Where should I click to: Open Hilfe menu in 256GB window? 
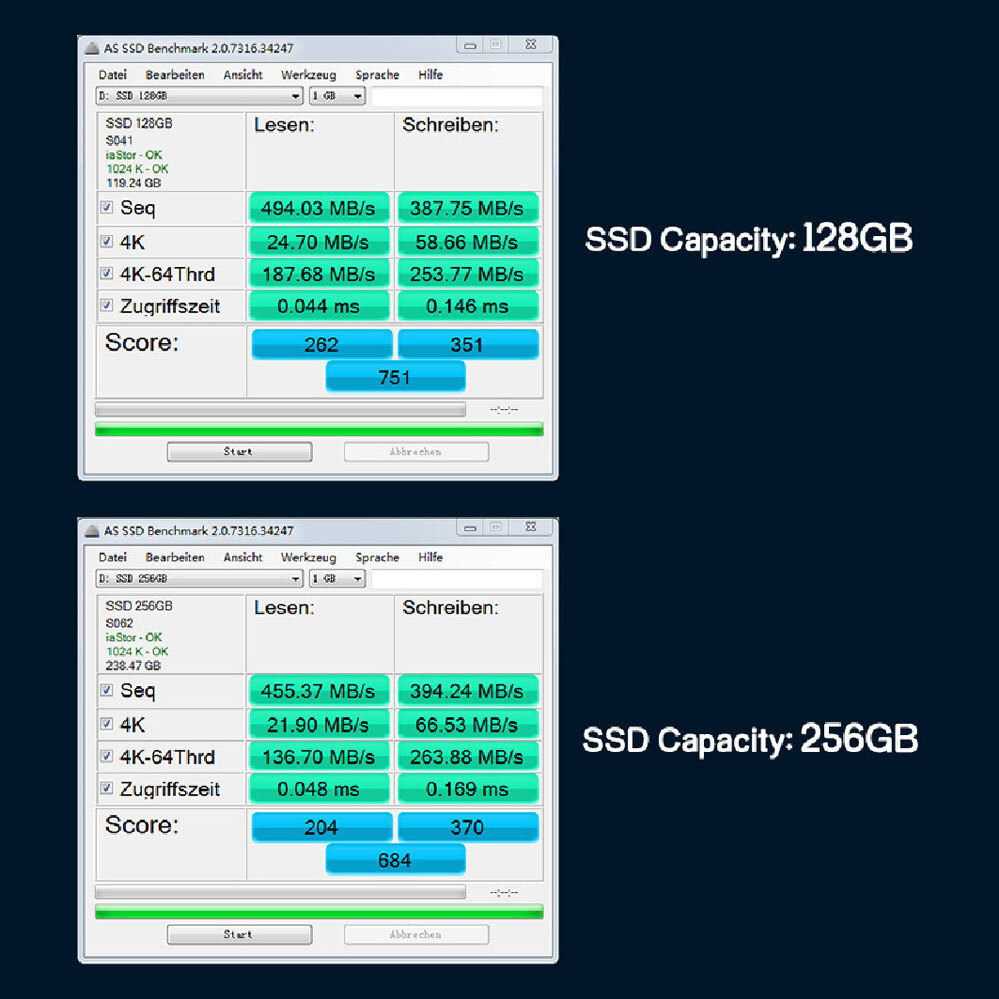(x=431, y=557)
